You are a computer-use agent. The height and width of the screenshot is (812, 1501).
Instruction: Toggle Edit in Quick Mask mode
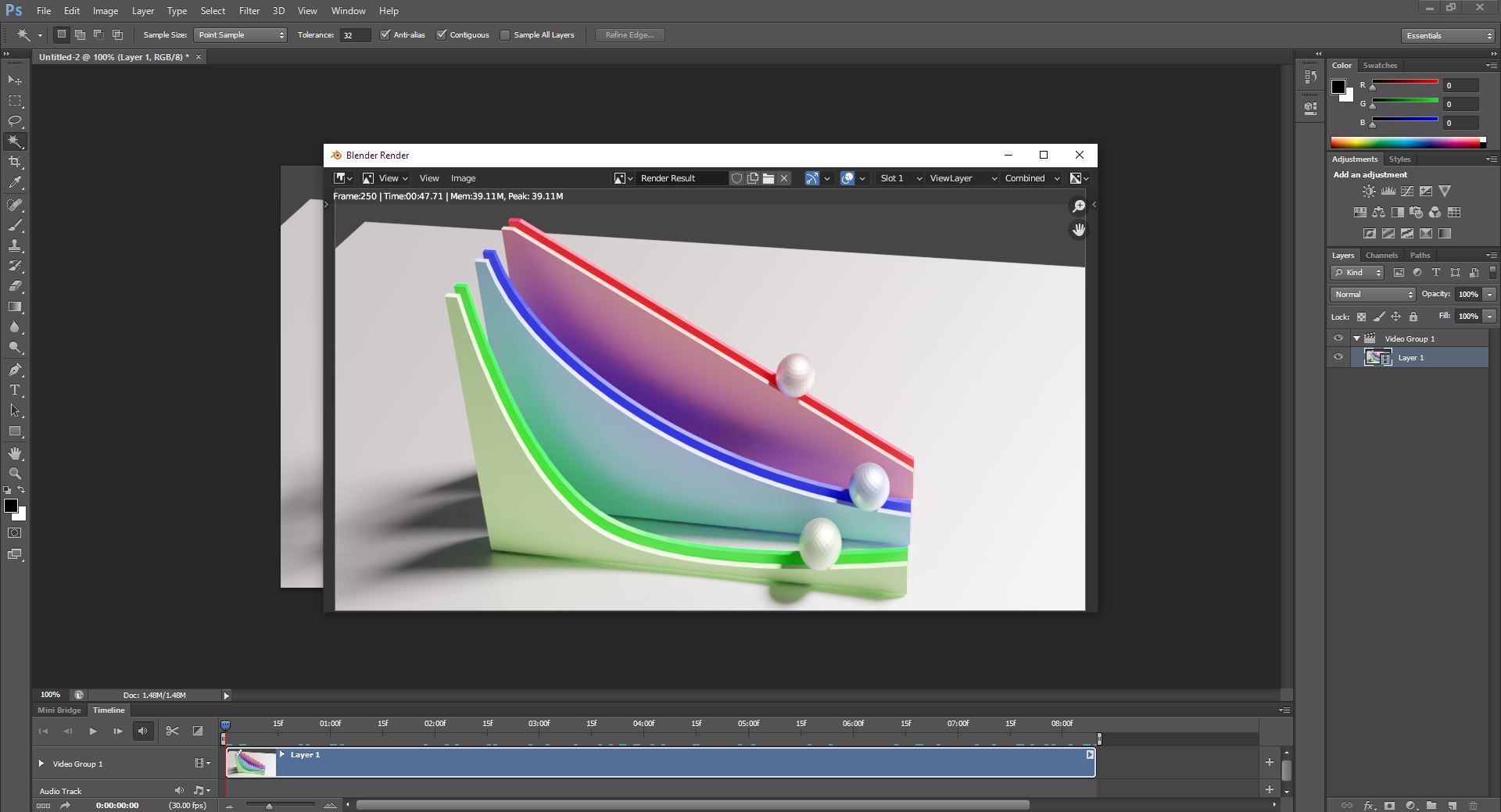pyautogui.click(x=15, y=533)
